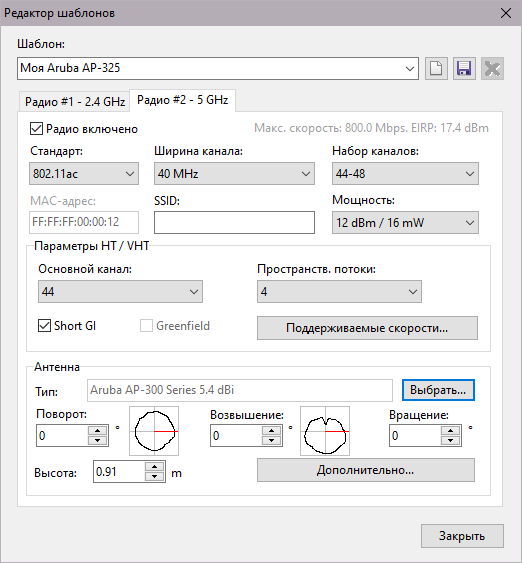Increase Поворот with the up arrow
The width and height of the screenshot is (522, 563).
click(98, 431)
